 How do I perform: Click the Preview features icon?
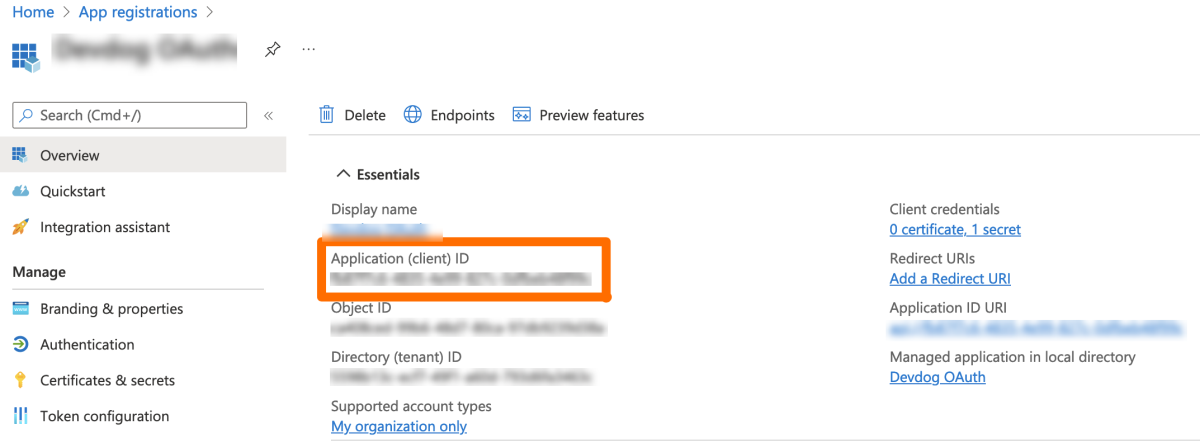click(521, 115)
